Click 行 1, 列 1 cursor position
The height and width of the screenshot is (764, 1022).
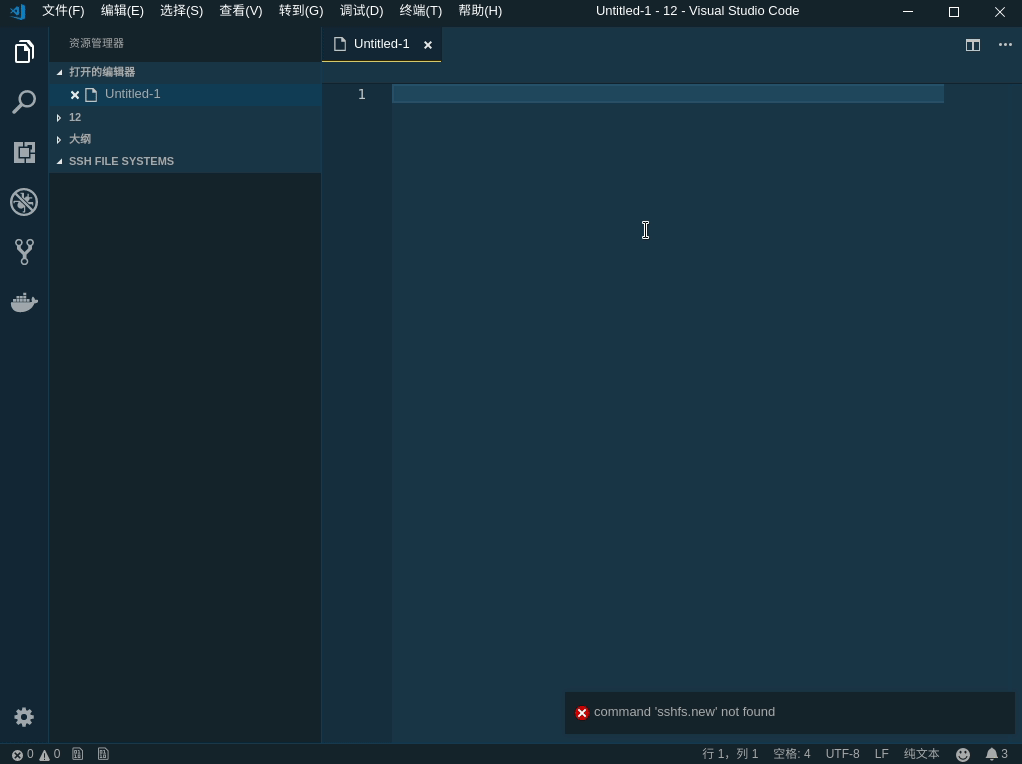pyautogui.click(x=730, y=754)
